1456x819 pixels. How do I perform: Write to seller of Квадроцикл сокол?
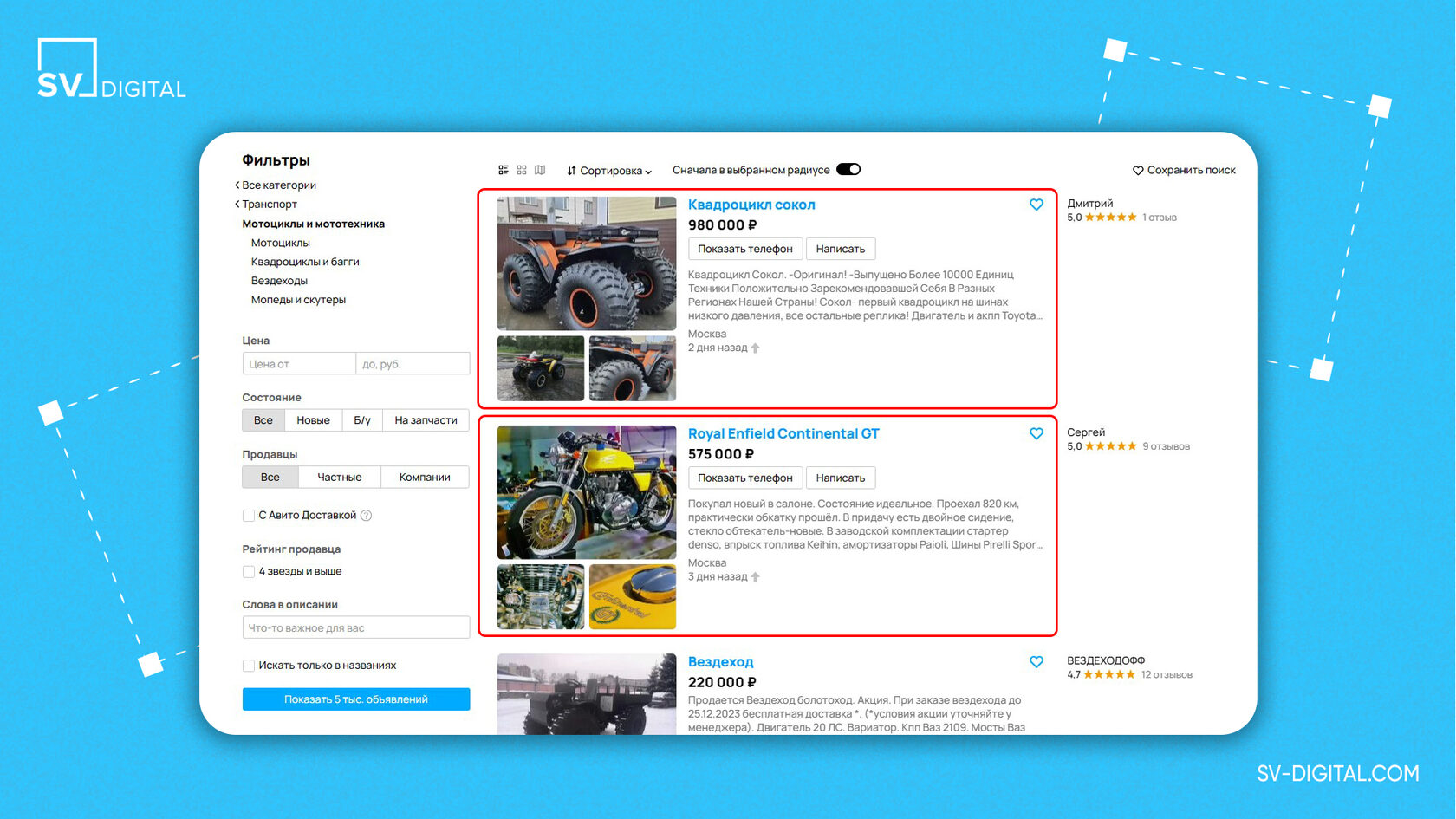(841, 249)
